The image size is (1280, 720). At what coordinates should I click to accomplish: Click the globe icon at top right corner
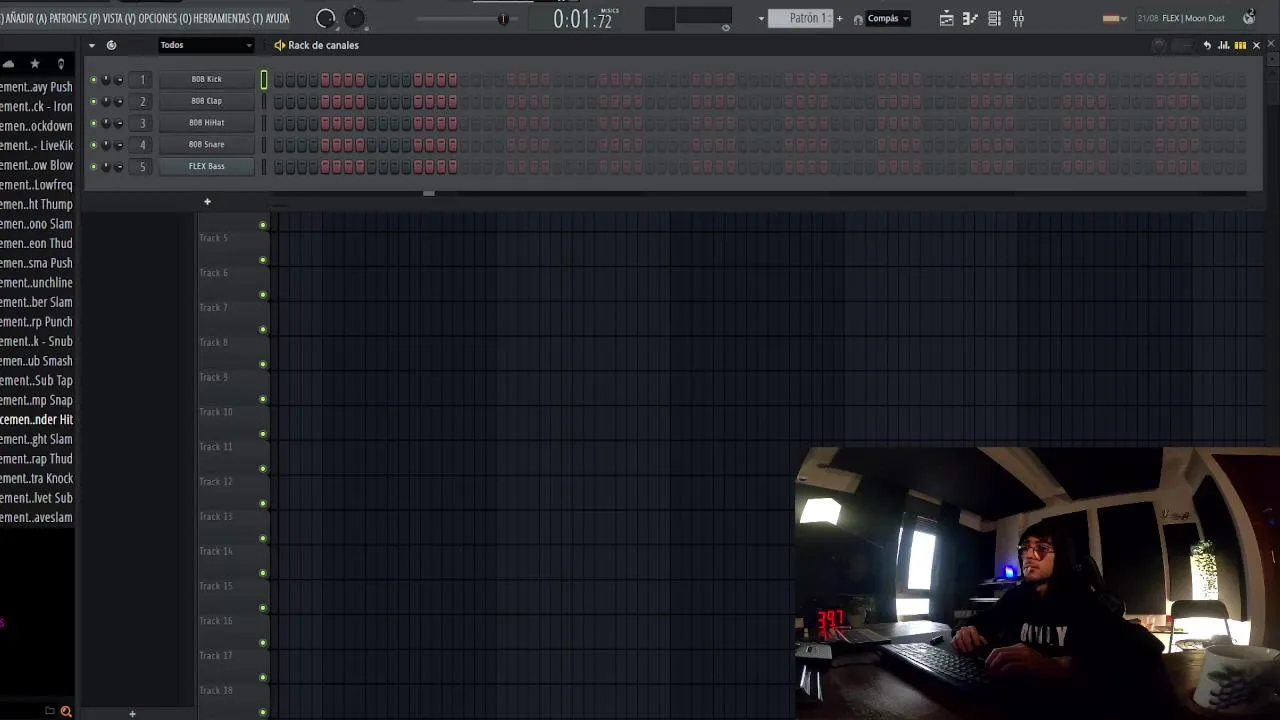[1248, 17]
